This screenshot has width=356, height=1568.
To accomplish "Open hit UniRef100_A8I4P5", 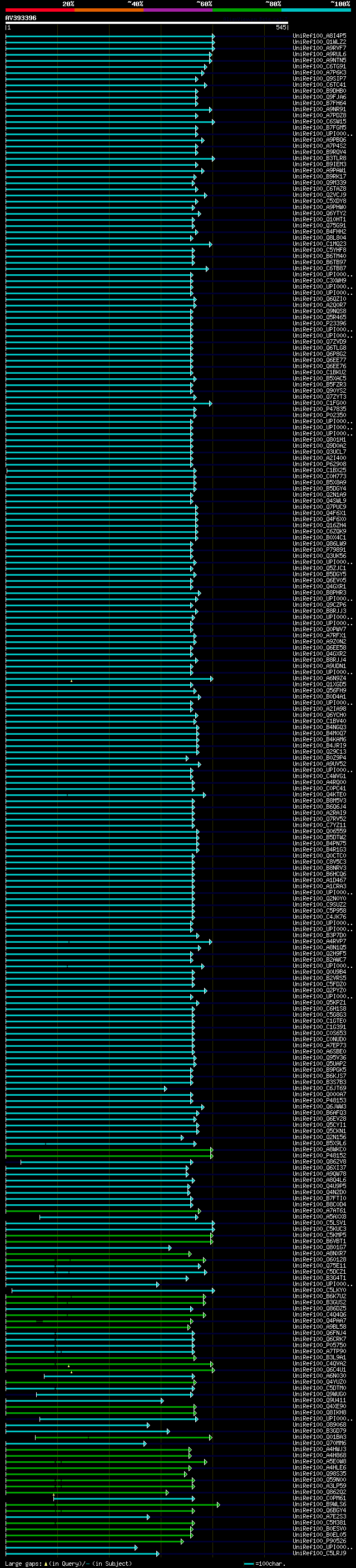I will (x=319, y=36).
